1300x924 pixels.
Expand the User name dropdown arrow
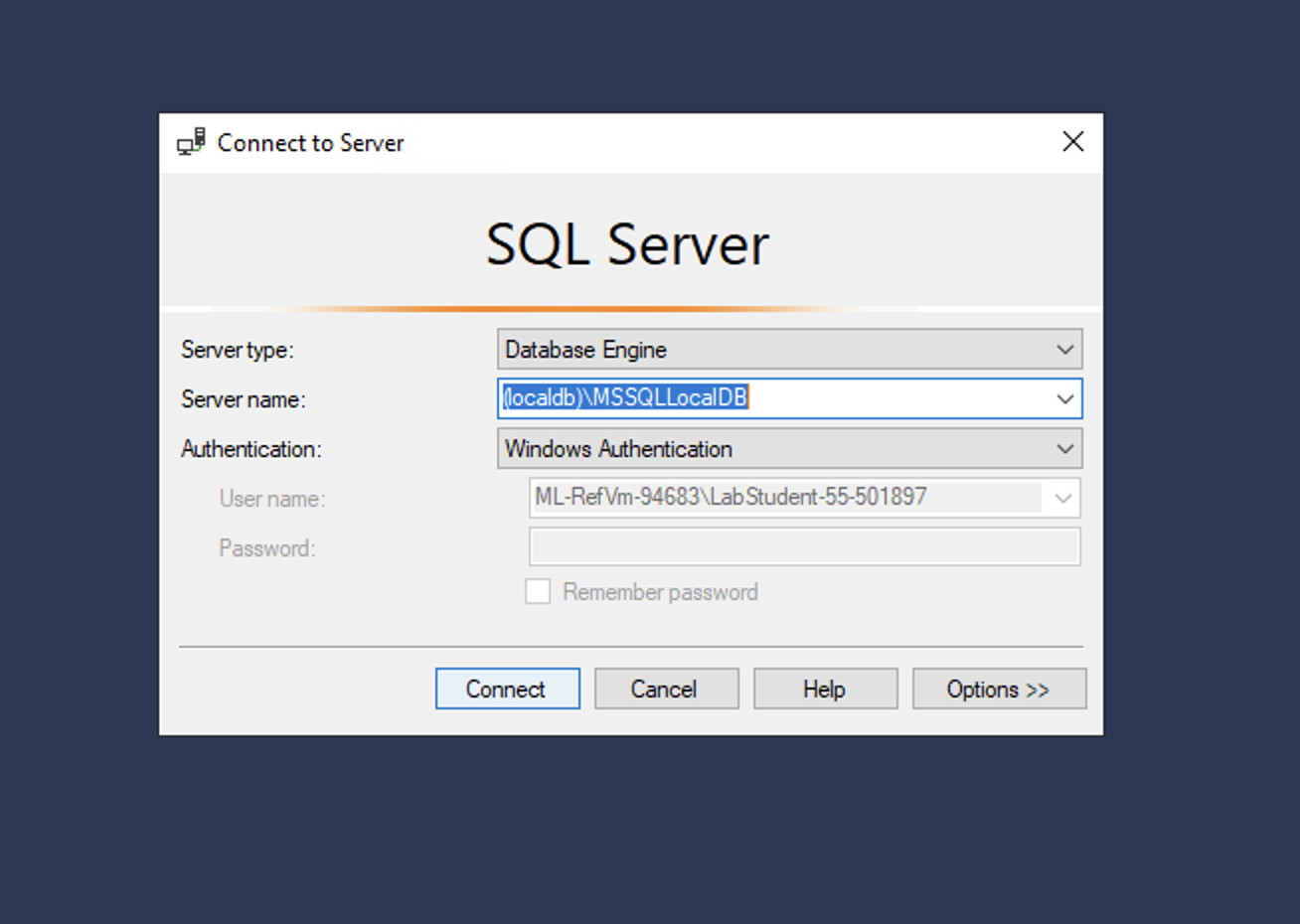coord(1061,498)
